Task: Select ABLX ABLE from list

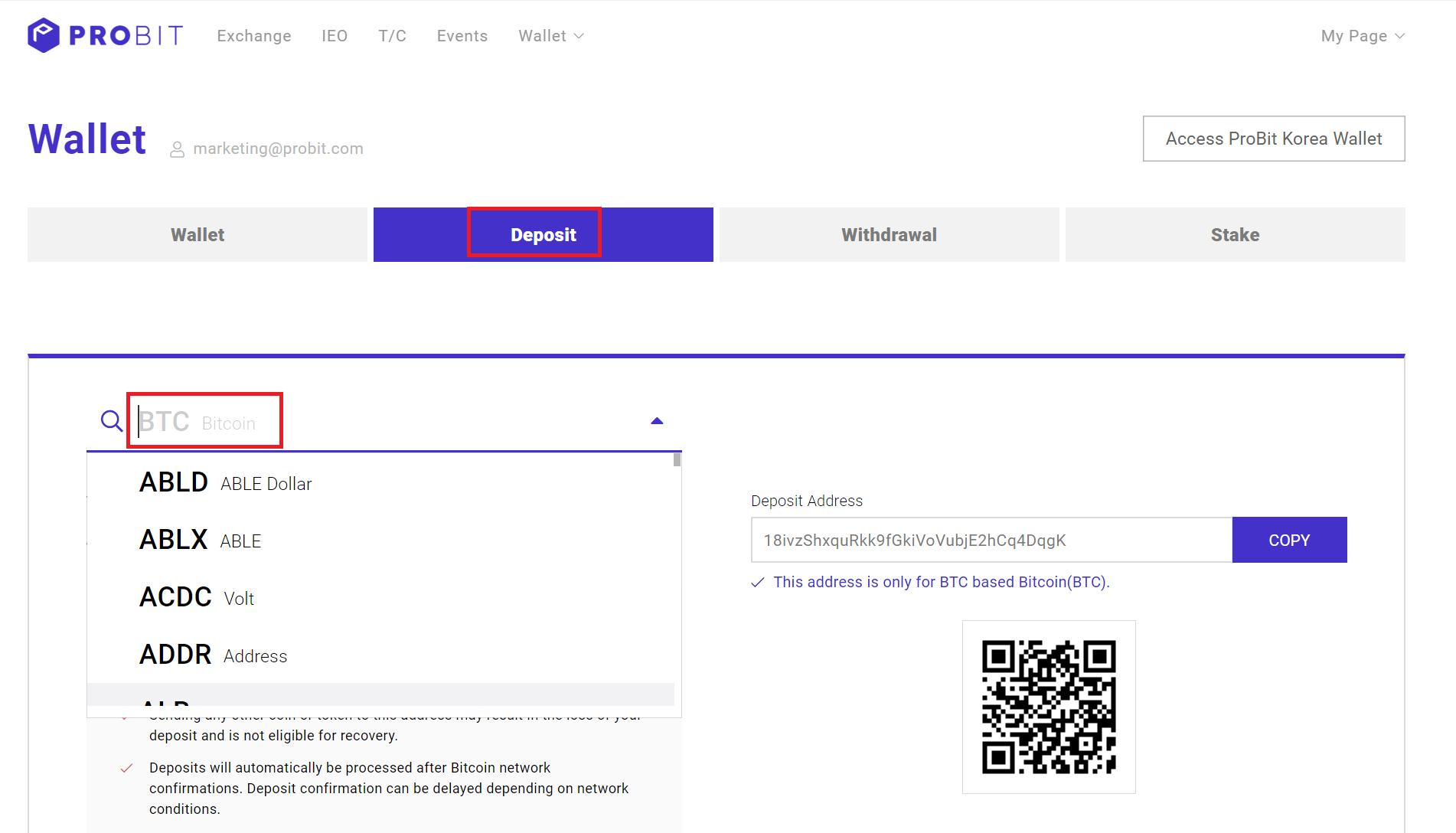Action: pyautogui.click(x=380, y=540)
